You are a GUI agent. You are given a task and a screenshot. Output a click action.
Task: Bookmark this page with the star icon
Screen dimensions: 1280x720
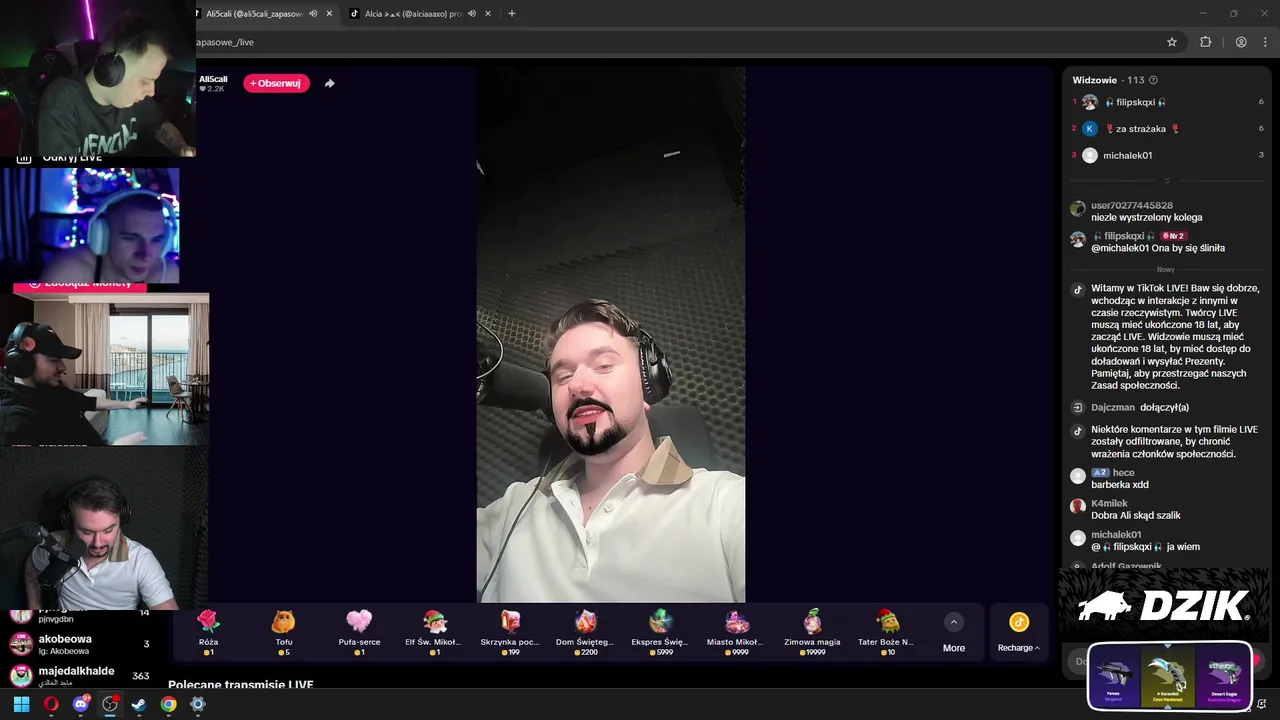click(1172, 42)
